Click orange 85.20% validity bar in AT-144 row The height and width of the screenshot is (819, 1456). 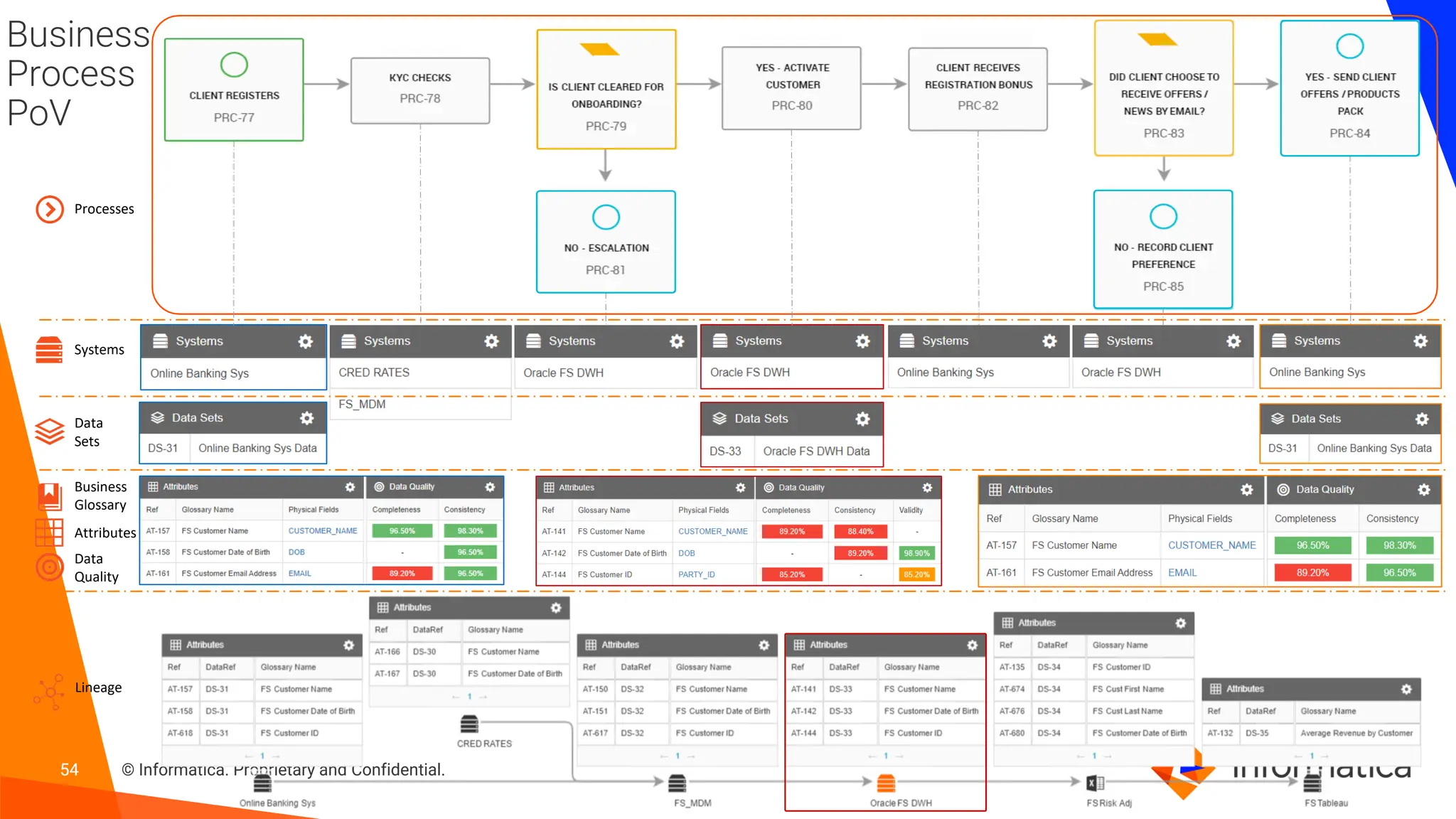click(x=916, y=574)
